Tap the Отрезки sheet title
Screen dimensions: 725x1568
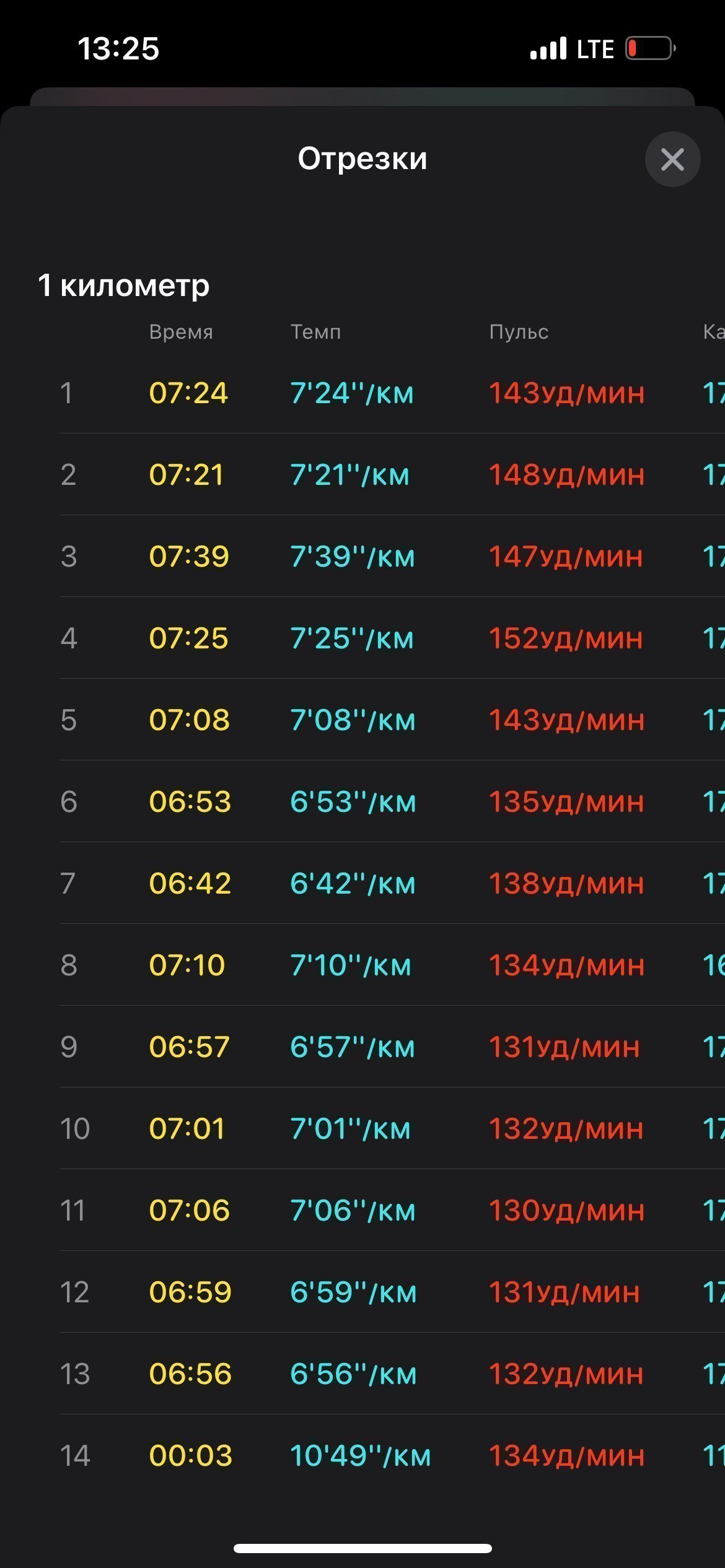[362, 159]
